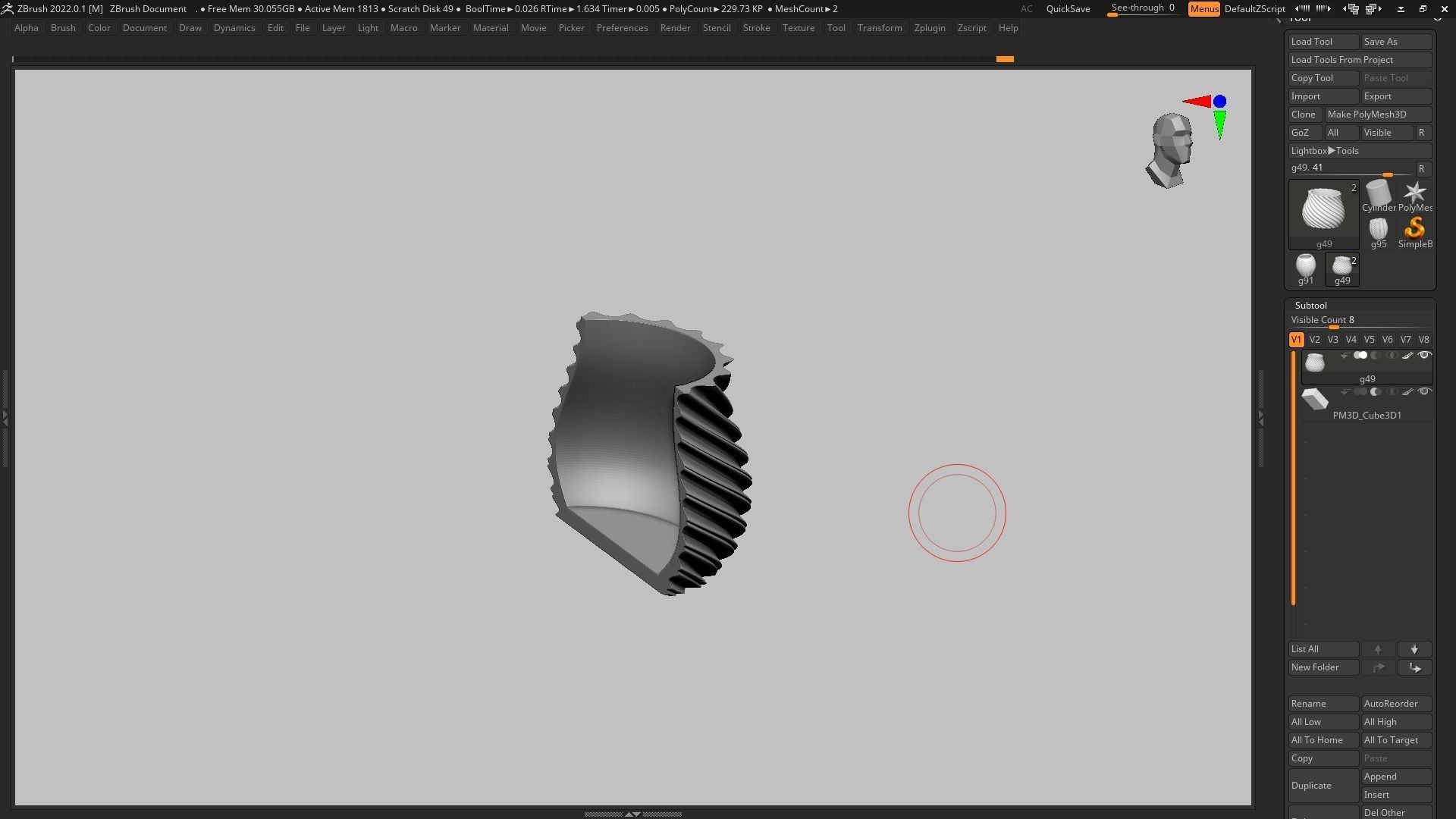Viewport: 1456px width, 819px height.
Task: Select the PolyMesh star tool
Action: tap(1414, 194)
